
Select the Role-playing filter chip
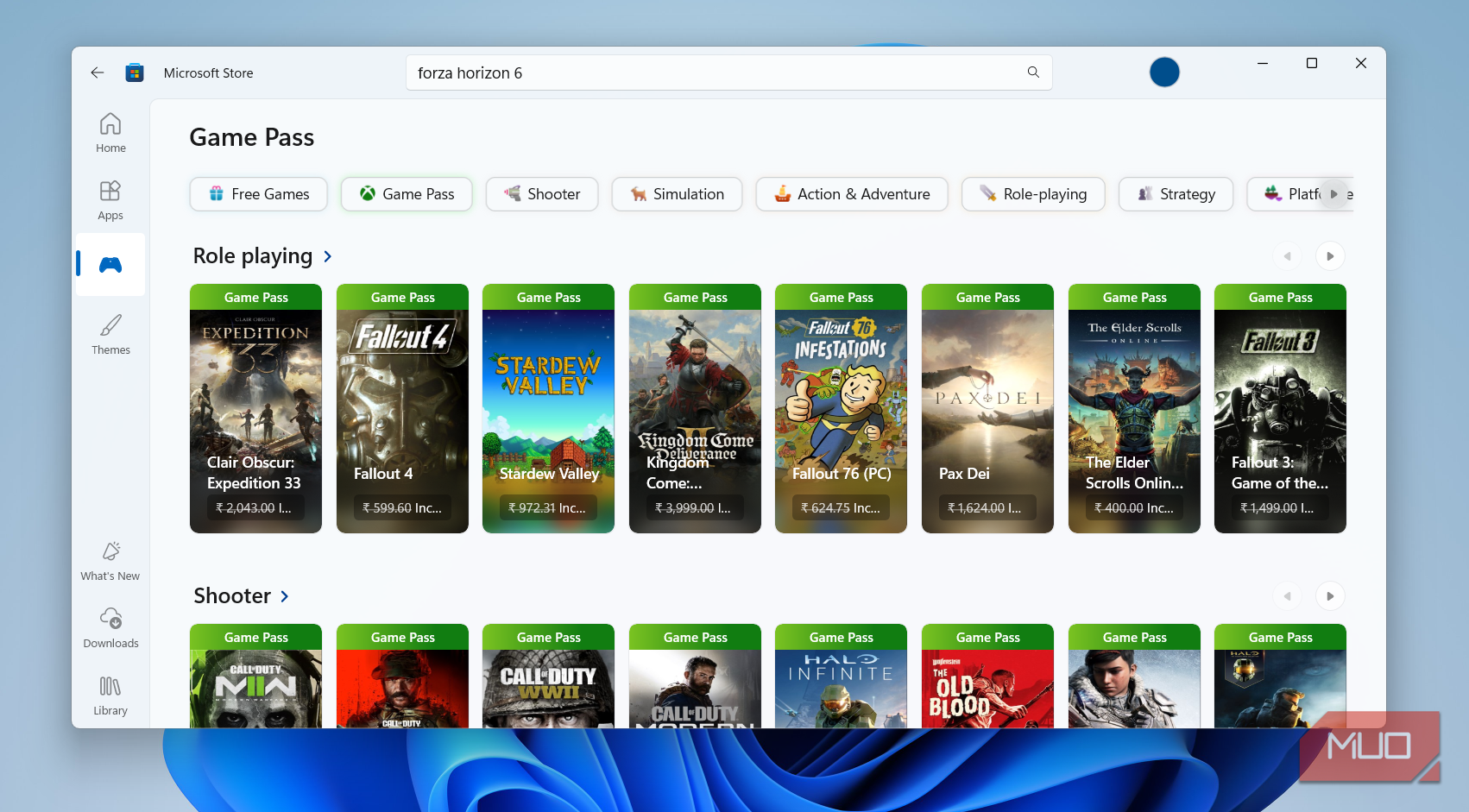pyautogui.click(x=1033, y=194)
